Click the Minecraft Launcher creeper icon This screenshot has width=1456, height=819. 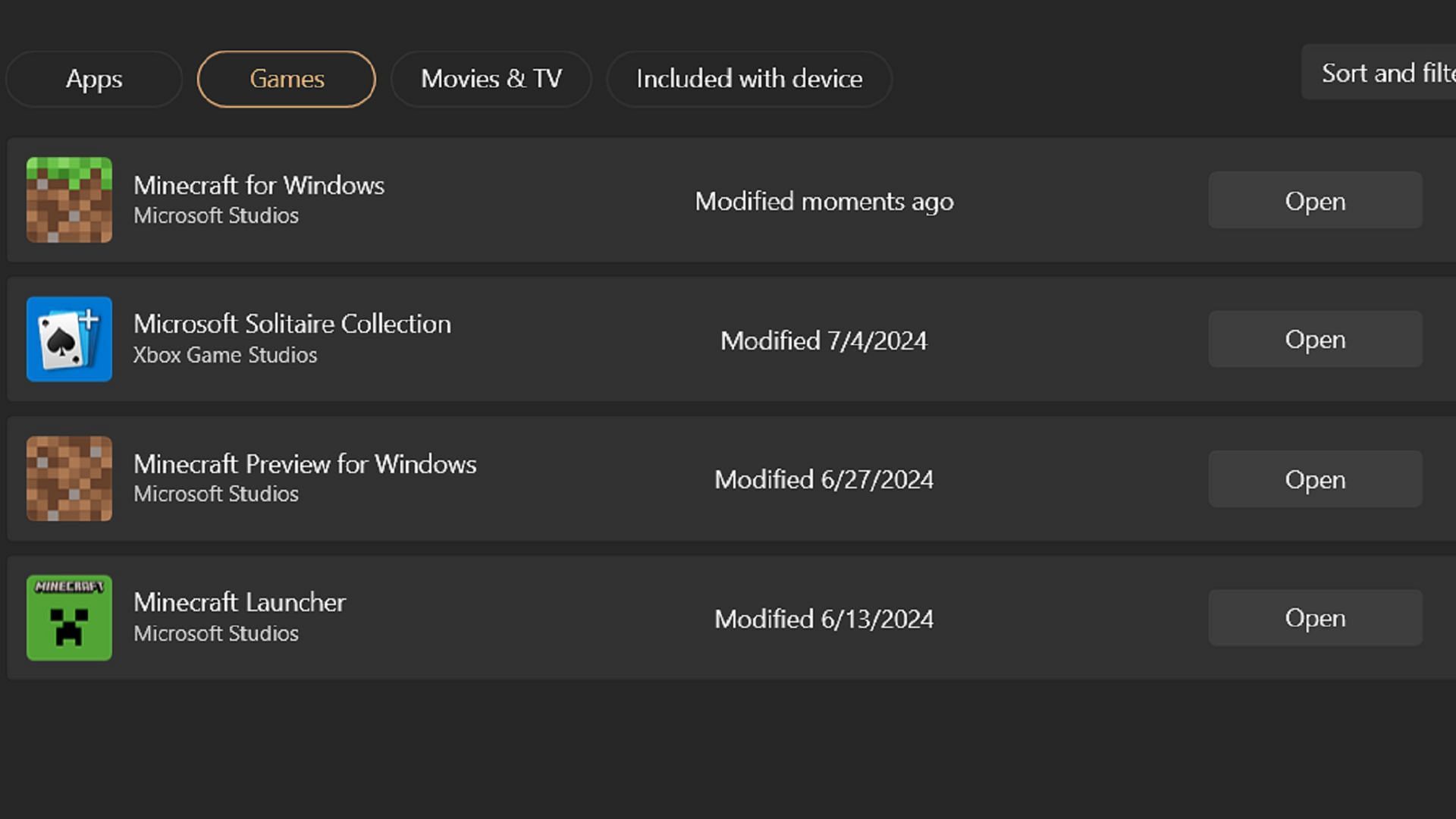pos(68,616)
